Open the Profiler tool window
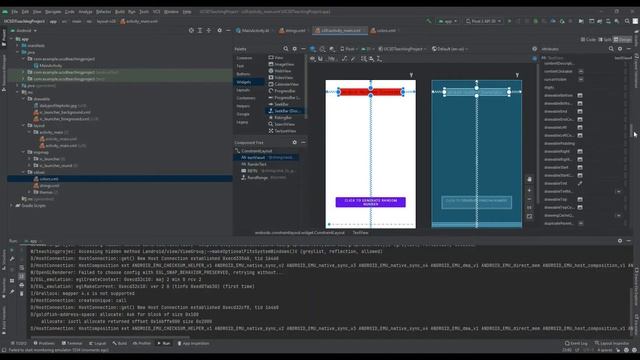The width and height of the screenshot is (640, 360). [142, 344]
